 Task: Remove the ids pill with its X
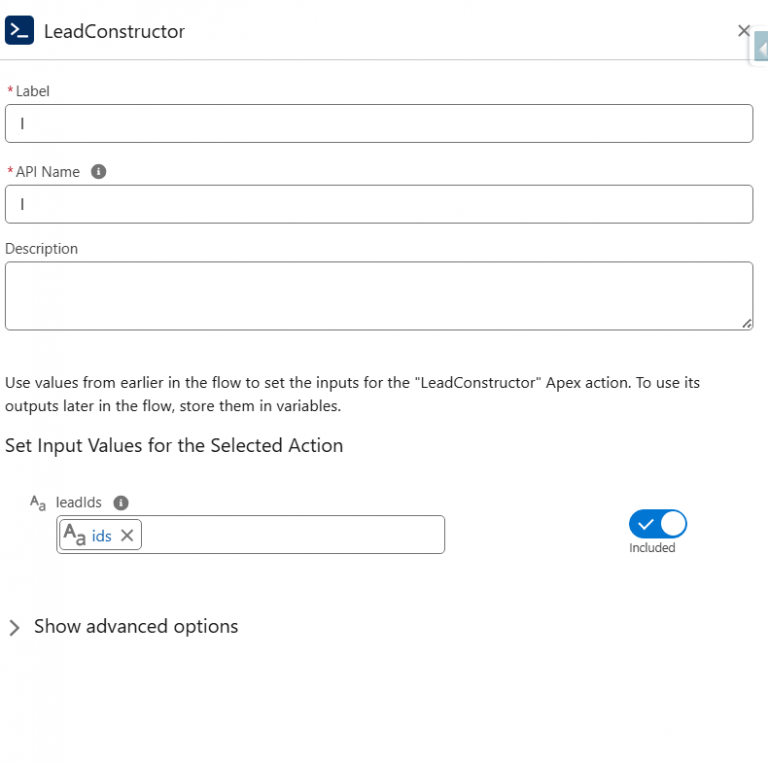click(127, 536)
